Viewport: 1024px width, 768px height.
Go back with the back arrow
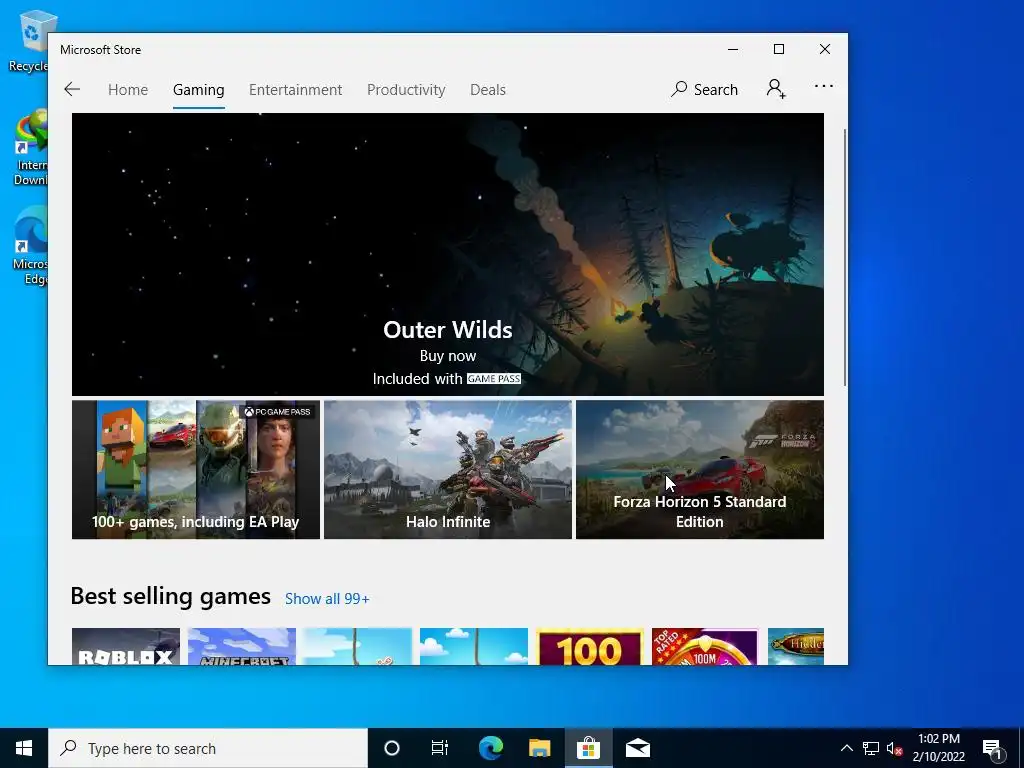click(x=72, y=89)
